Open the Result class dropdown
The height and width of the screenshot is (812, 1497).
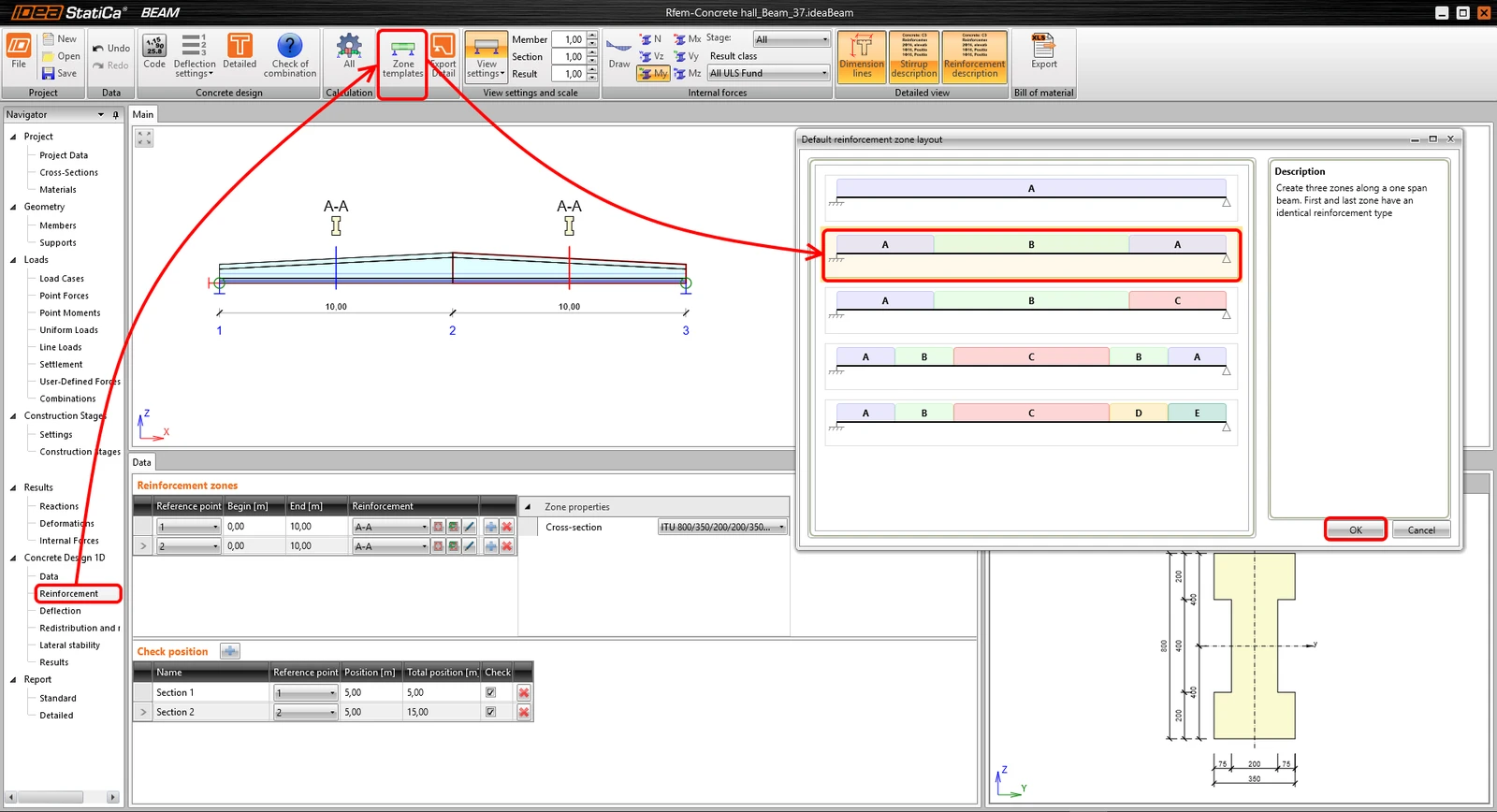(768, 73)
